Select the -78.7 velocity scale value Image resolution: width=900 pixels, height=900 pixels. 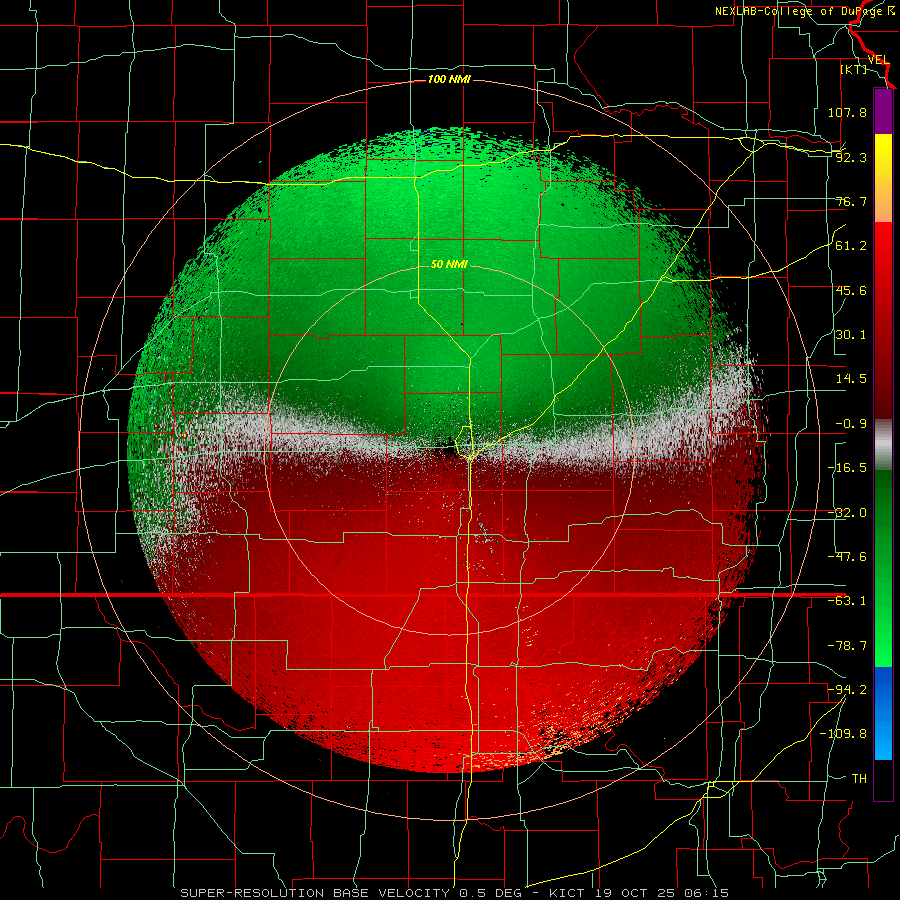point(847,646)
